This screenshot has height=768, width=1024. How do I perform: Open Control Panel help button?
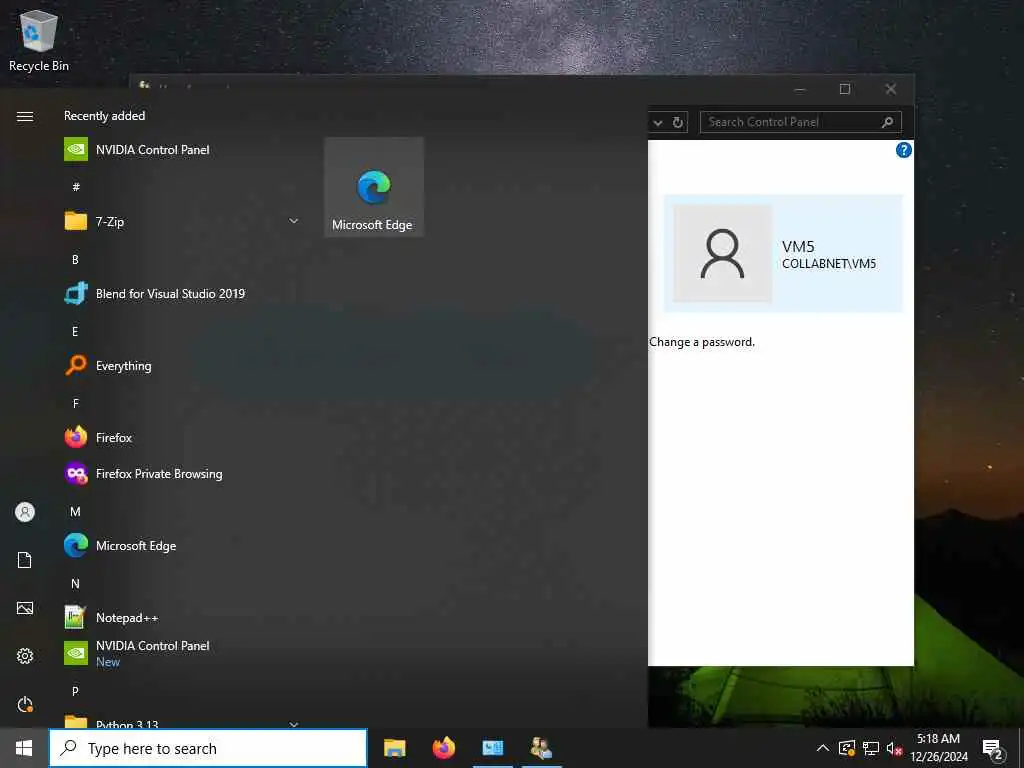(904, 150)
